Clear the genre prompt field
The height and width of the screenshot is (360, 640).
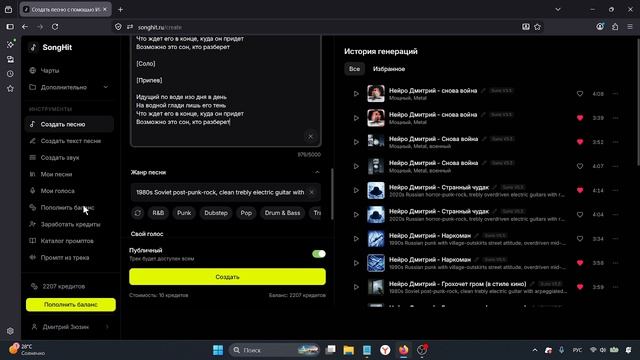tap(311, 192)
